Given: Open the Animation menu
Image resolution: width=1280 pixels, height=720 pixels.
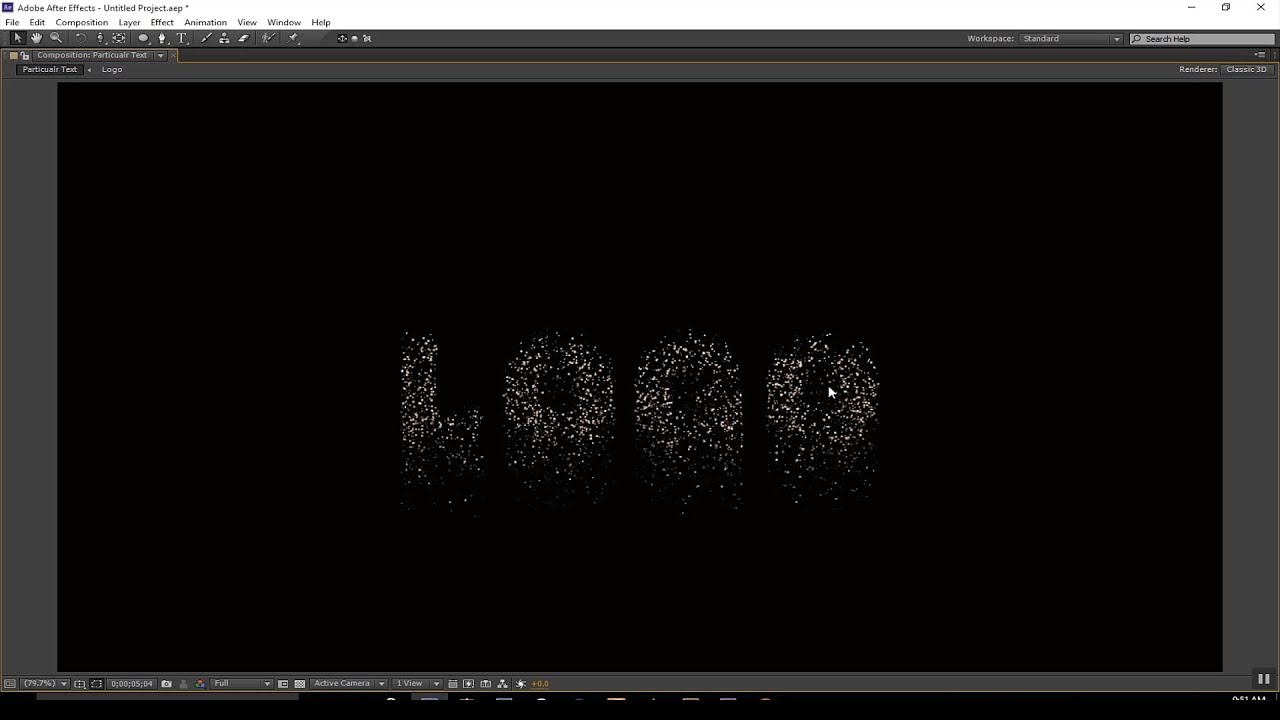Looking at the screenshot, I should point(205,22).
